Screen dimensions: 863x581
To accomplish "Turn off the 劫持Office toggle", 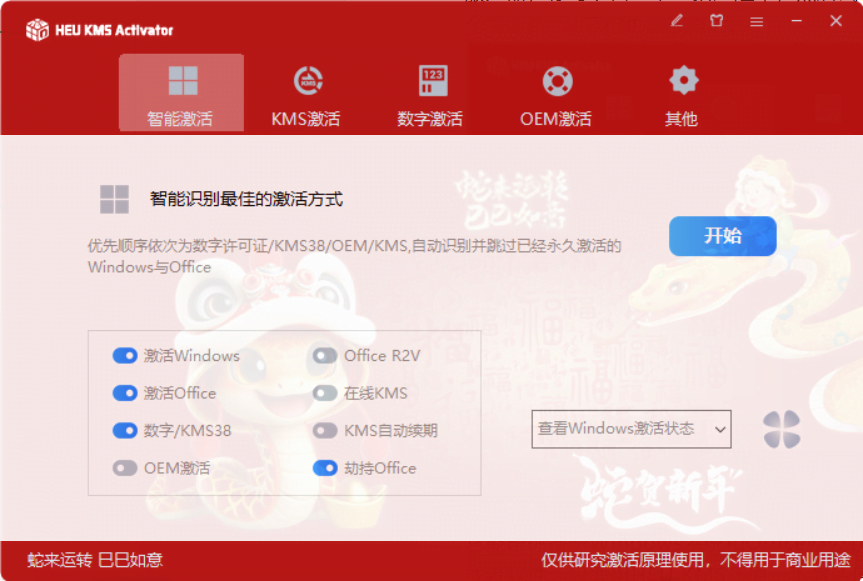I will coord(325,468).
